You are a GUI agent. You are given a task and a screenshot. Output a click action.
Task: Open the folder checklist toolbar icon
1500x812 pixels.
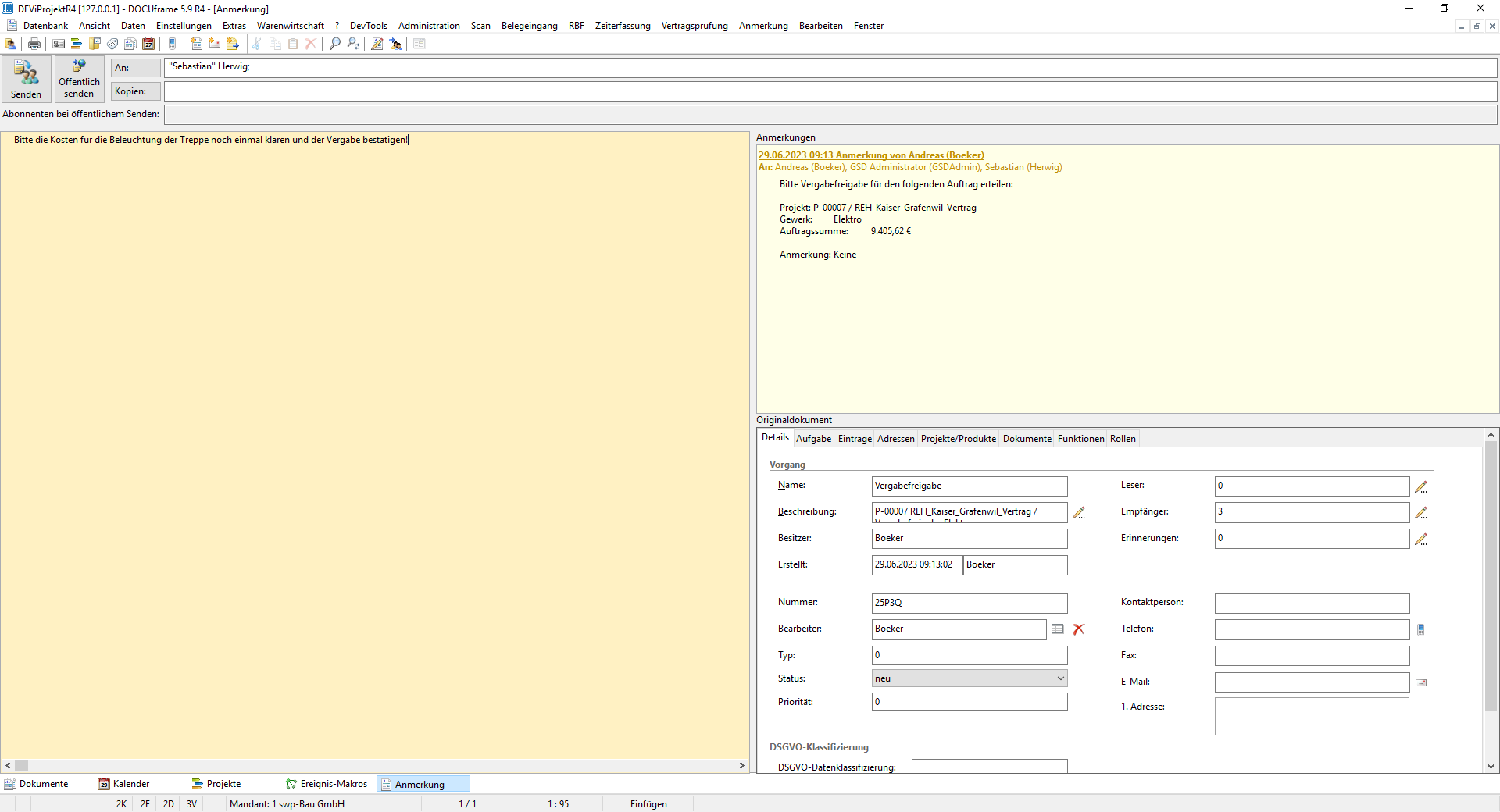(95, 44)
